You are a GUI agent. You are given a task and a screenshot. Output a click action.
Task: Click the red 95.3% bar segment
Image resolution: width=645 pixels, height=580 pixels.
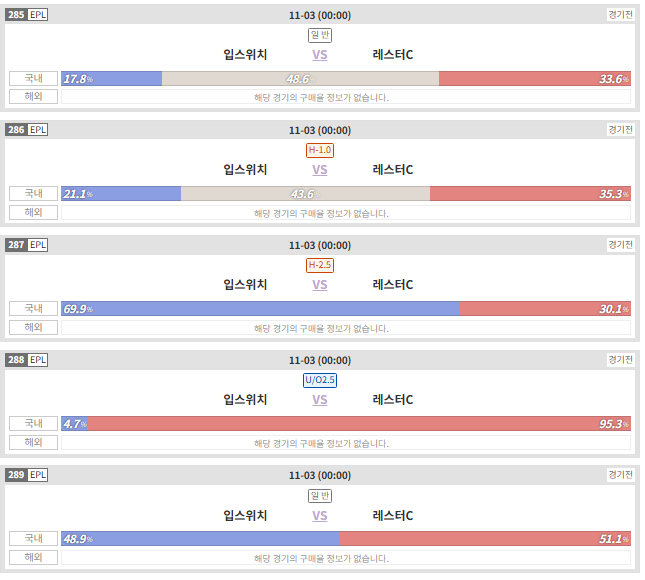click(x=359, y=423)
